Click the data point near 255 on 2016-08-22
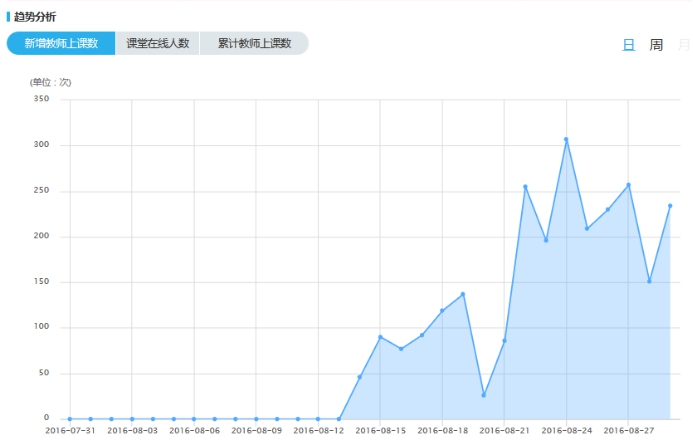This screenshot has height=445, width=693. 525,186
